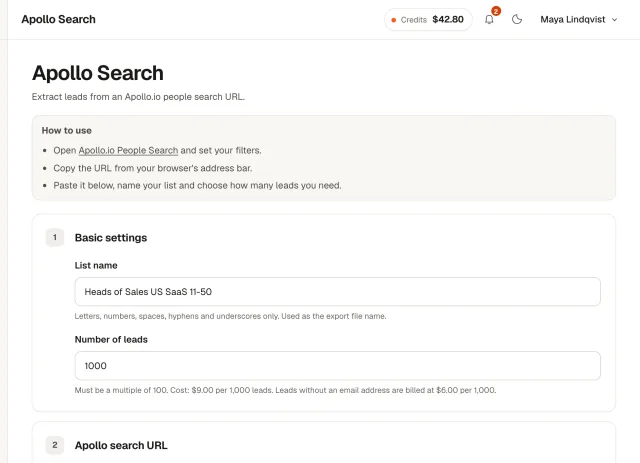This screenshot has width=640, height=463.
Task: Click the Copy the URL instruction line
Action: point(153,168)
